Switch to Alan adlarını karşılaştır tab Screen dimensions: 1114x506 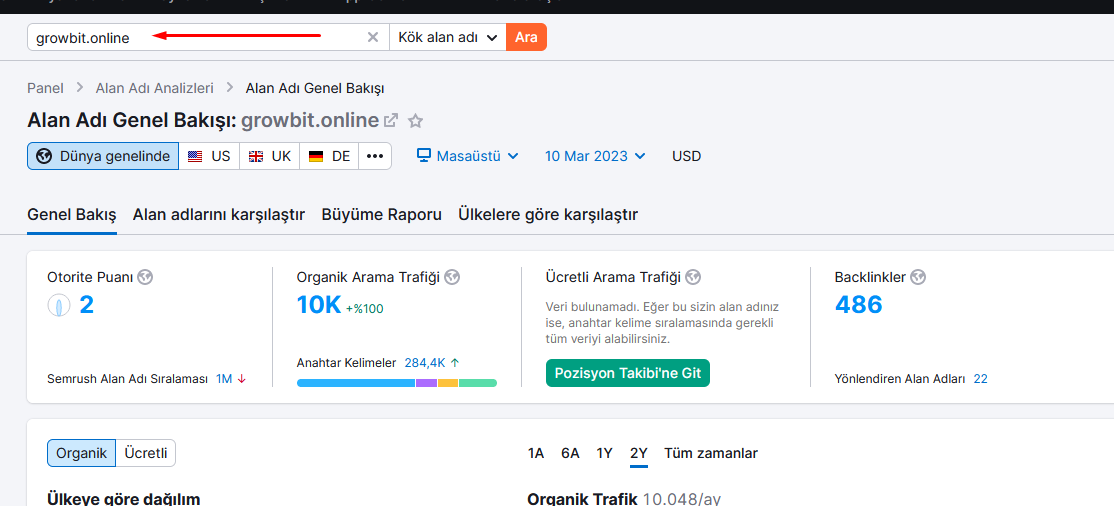[219, 215]
